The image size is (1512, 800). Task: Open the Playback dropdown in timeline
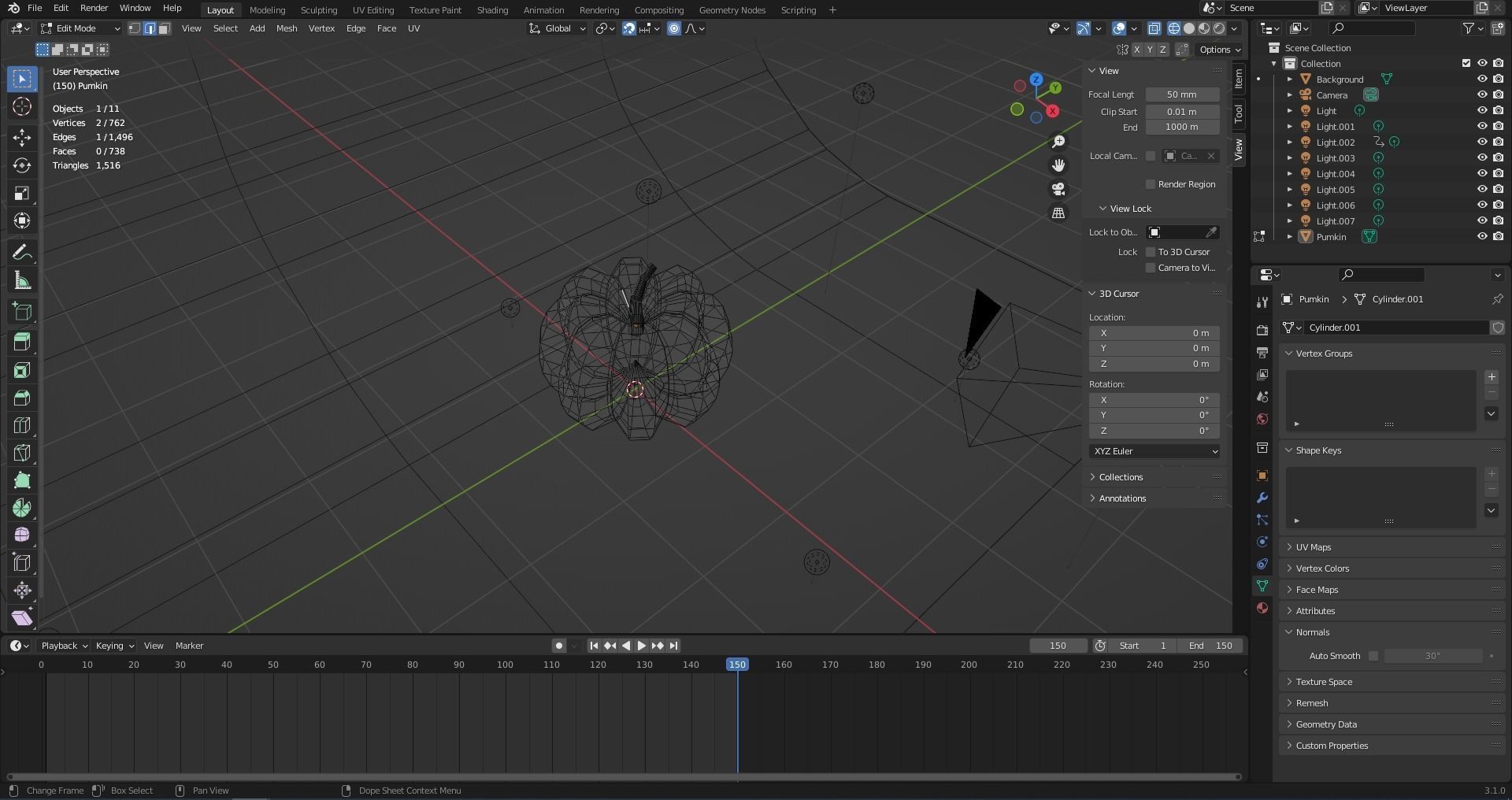(64, 646)
